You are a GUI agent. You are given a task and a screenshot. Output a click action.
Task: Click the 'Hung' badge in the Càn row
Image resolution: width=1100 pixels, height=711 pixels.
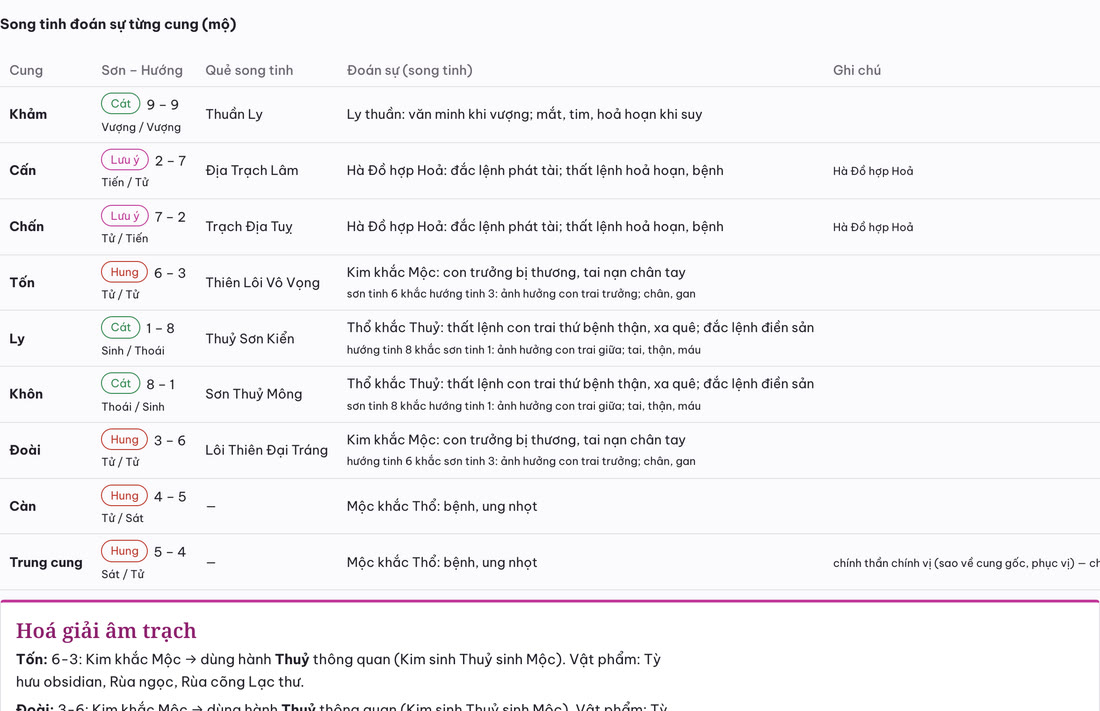tap(124, 496)
